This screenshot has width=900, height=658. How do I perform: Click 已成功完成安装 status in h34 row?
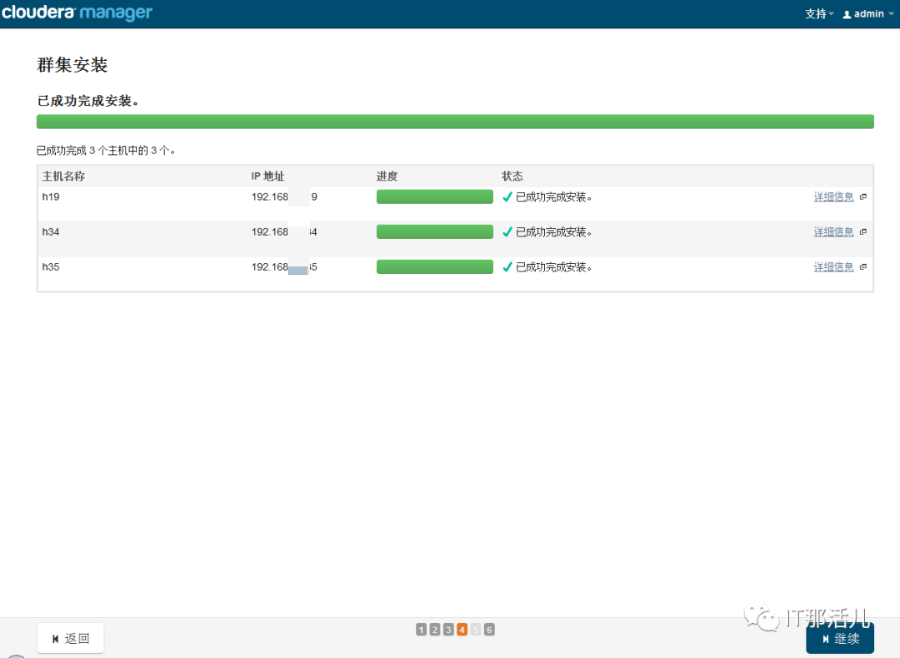pyautogui.click(x=554, y=232)
